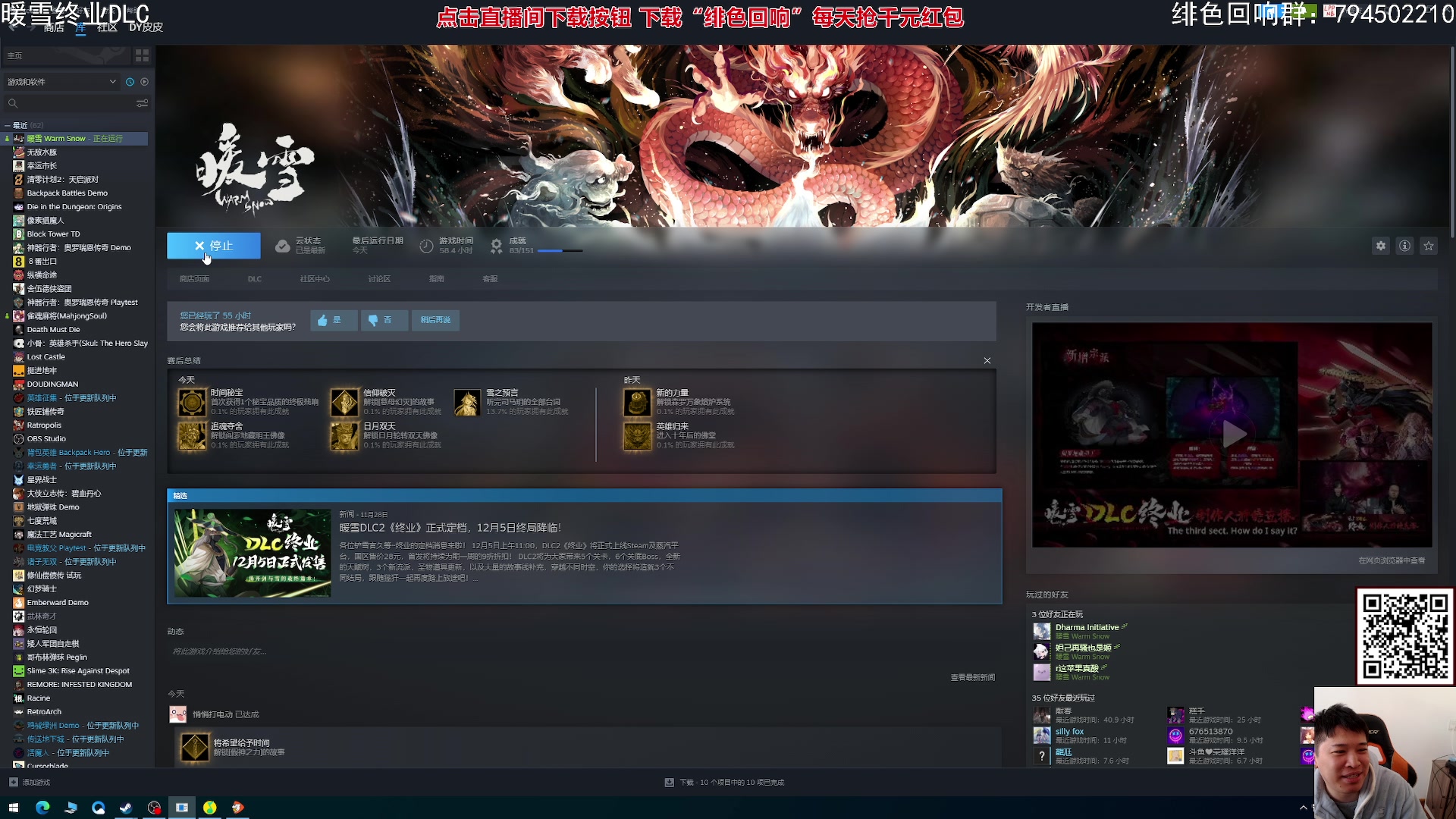The height and width of the screenshot is (819, 1456).
Task: Open the 社区中心 link
Action: tap(315, 279)
